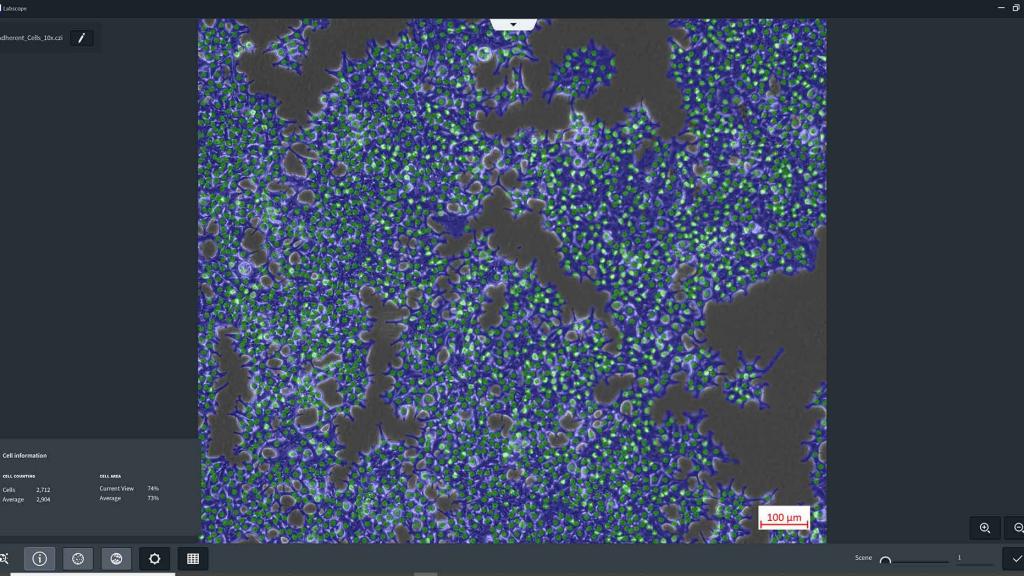Expand the top drop-down handle above image
The height and width of the screenshot is (576, 1024).
coord(513,23)
